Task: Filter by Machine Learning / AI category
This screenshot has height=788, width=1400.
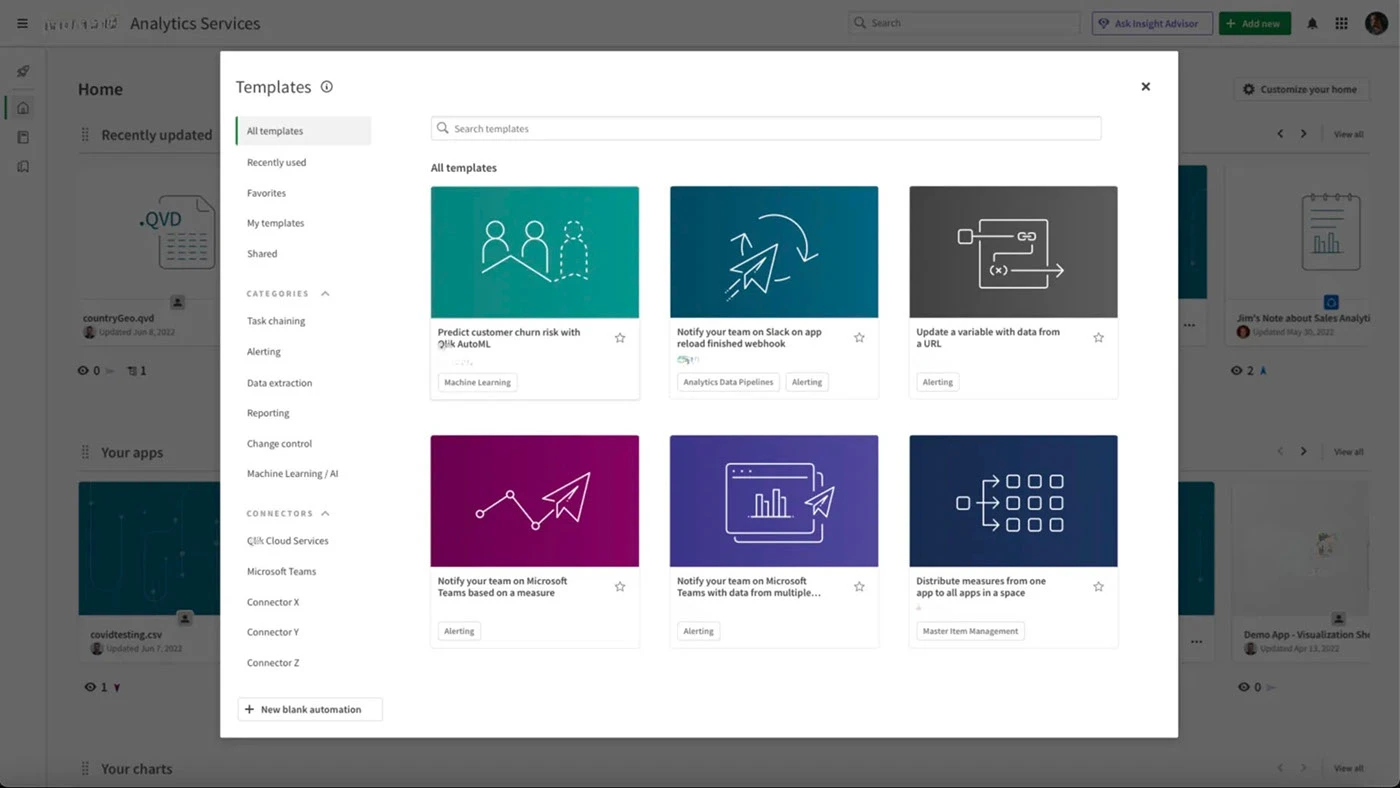Action: (x=293, y=474)
